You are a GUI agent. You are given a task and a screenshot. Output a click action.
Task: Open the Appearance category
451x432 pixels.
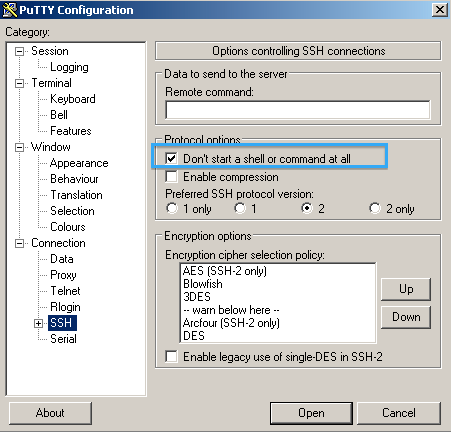79,163
